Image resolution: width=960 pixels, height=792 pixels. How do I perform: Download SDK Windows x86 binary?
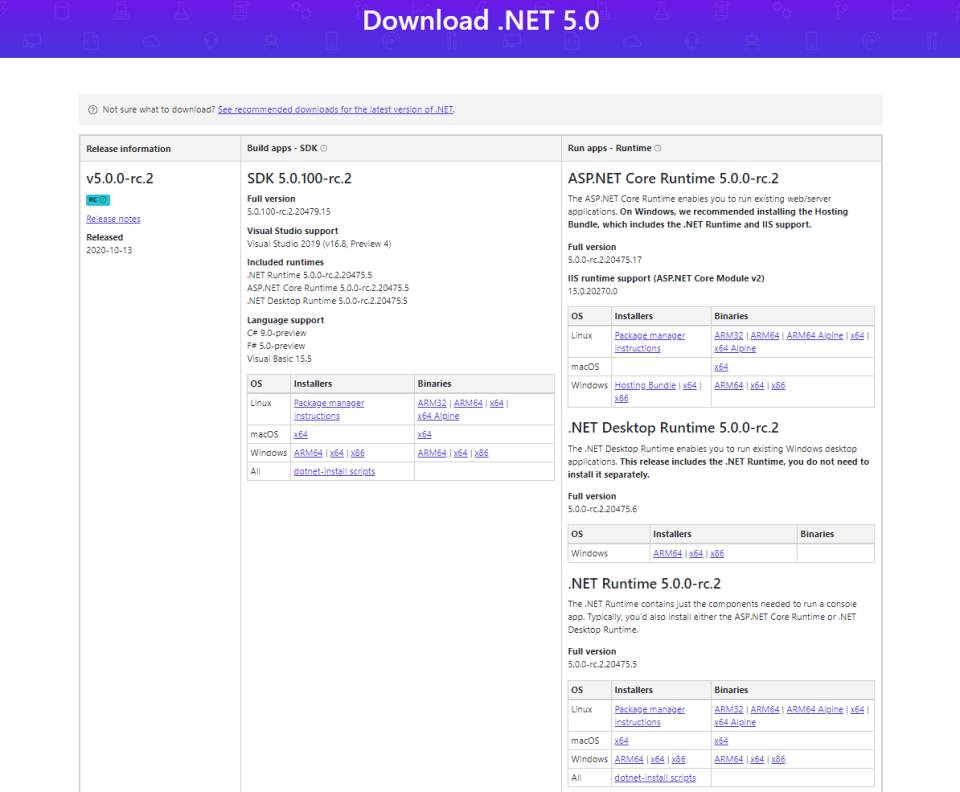click(481, 453)
